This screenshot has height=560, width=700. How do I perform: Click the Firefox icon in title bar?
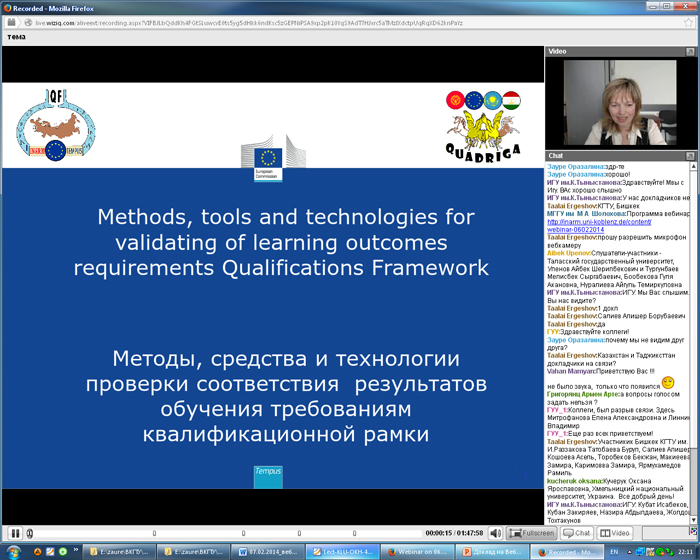click(7, 8)
